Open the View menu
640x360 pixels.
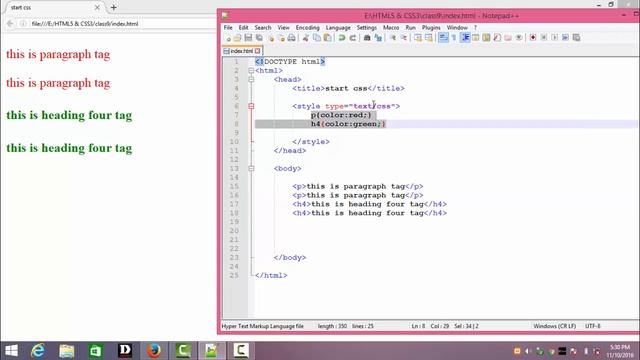pyautogui.click(x=283, y=27)
